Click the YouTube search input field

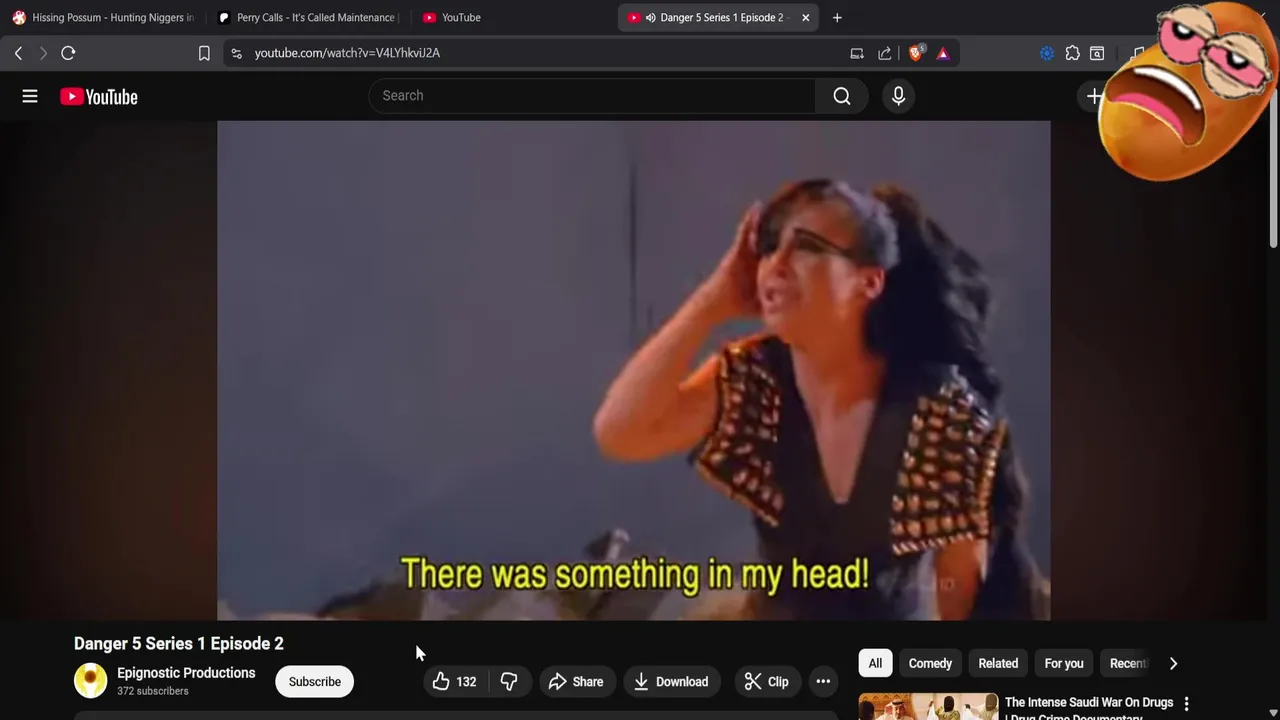pos(593,96)
